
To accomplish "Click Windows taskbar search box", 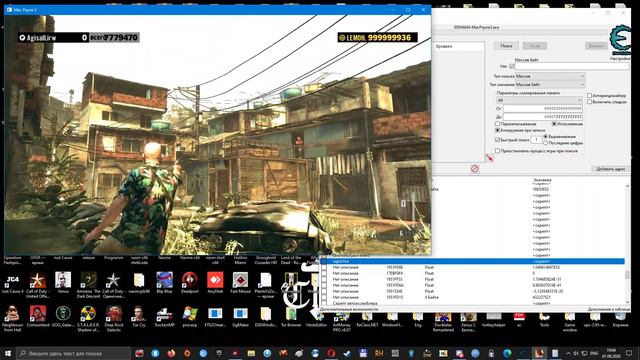I will (x=74, y=353).
